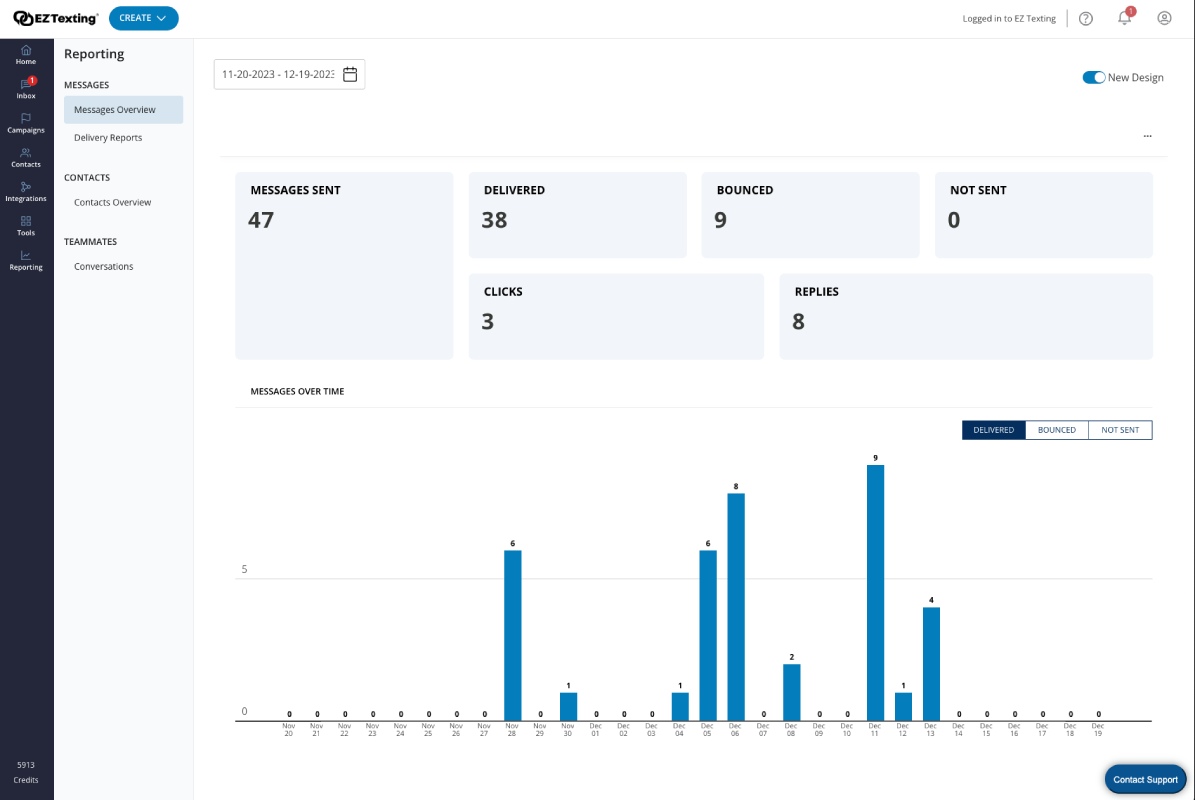Toggle the New Design switch
1195x800 pixels.
pyautogui.click(x=1094, y=77)
